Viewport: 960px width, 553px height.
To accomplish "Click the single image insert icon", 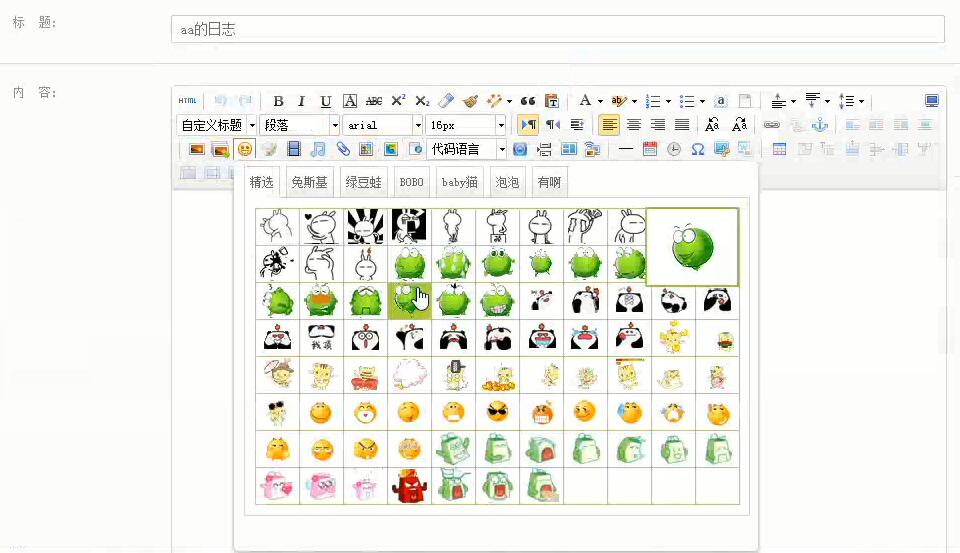I will [197, 149].
